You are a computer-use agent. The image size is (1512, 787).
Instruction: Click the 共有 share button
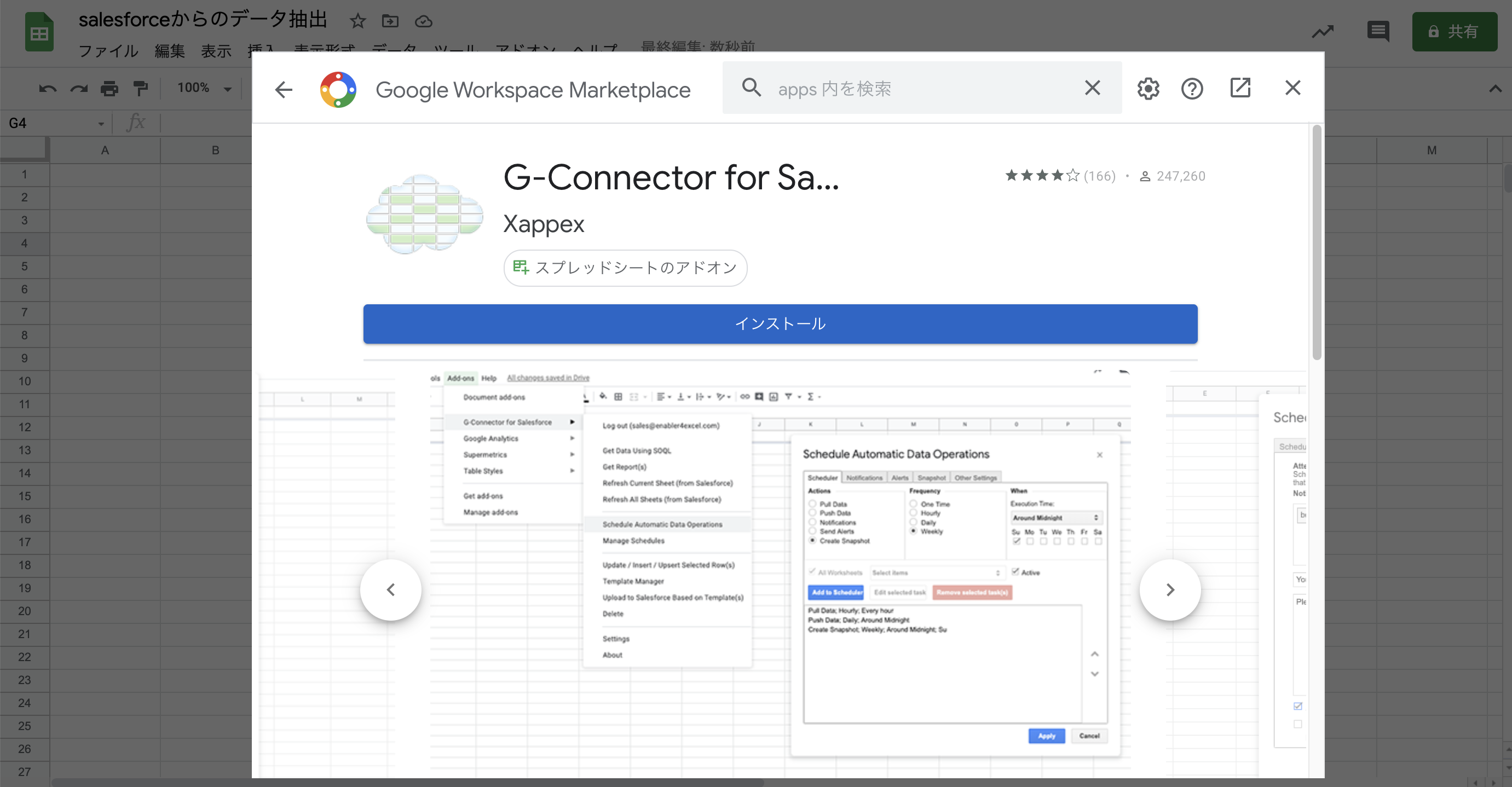click(x=1454, y=31)
